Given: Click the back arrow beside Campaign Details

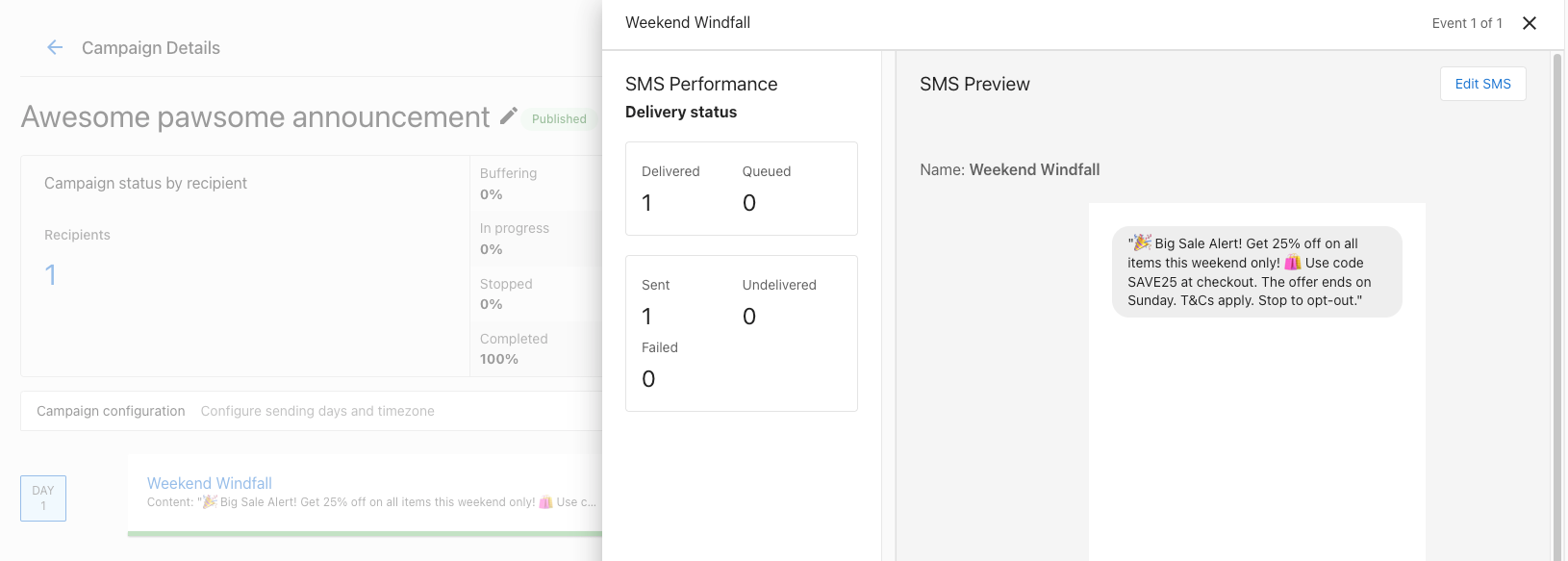Looking at the screenshot, I should coord(55,48).
